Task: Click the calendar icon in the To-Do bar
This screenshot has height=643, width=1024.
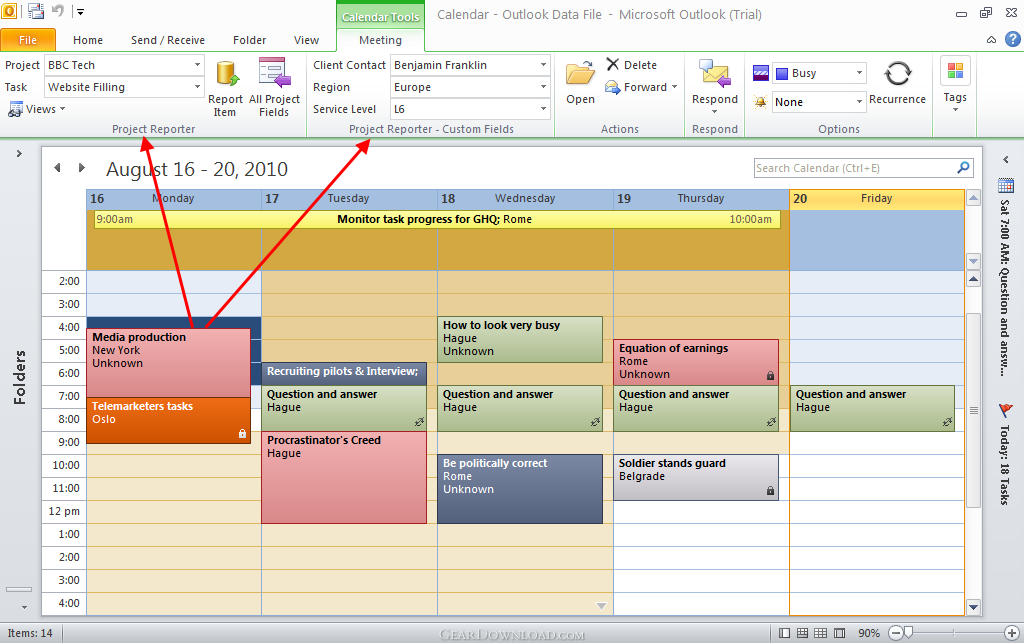Action: (1006, 186)
